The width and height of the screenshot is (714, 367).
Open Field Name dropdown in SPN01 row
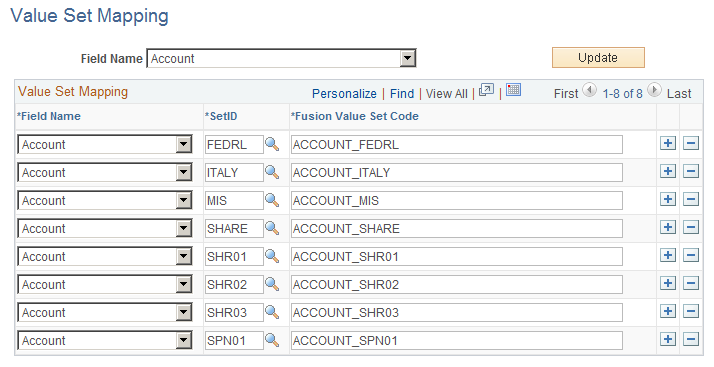coord(184,341)
